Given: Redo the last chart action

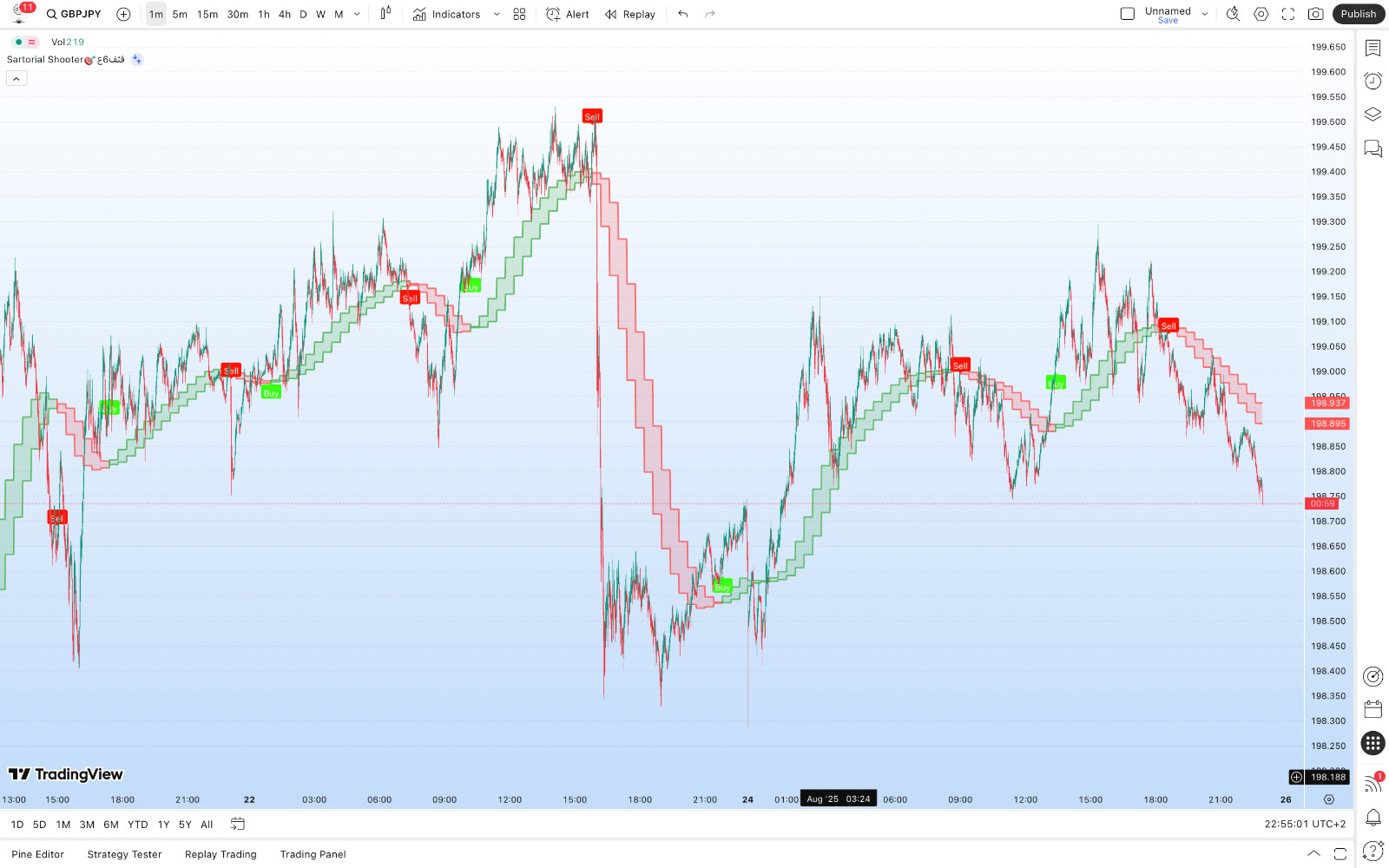Looking at the screenshot, I should [x=710, y=14].
